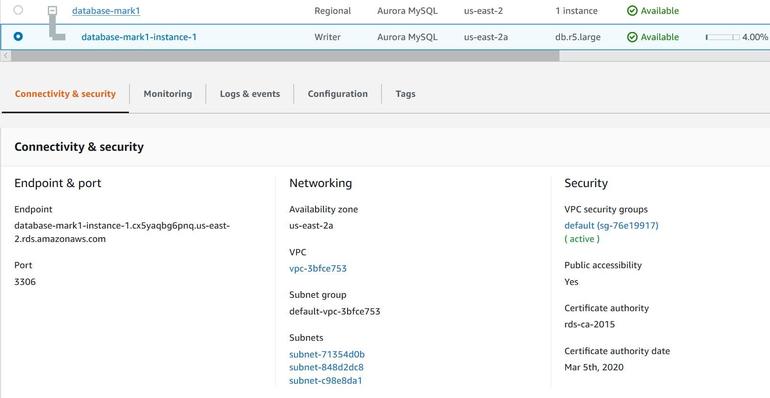Viewport: 770px width, 398px height.
Task: Click the Networking heading
Action: tap(321, 183)
